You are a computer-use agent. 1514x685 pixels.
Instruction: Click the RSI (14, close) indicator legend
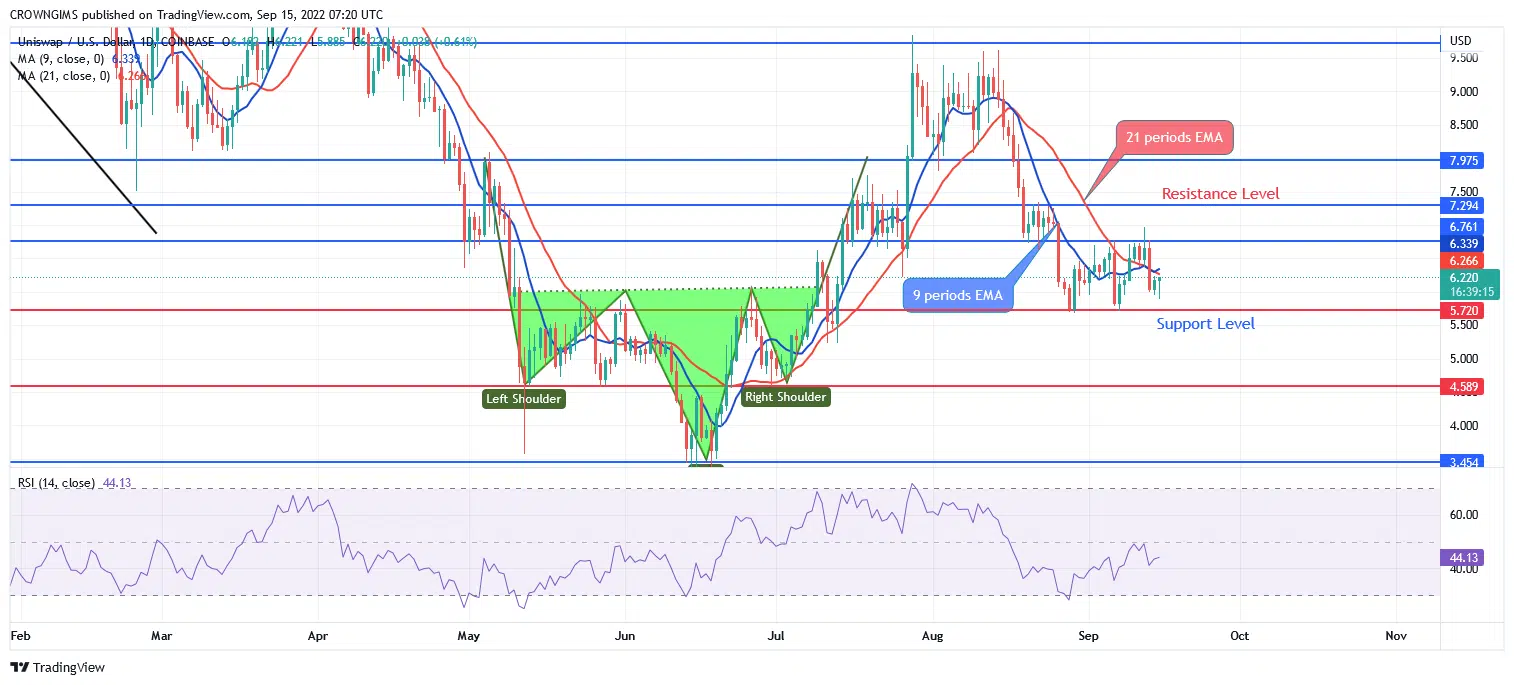click(56, 483)
